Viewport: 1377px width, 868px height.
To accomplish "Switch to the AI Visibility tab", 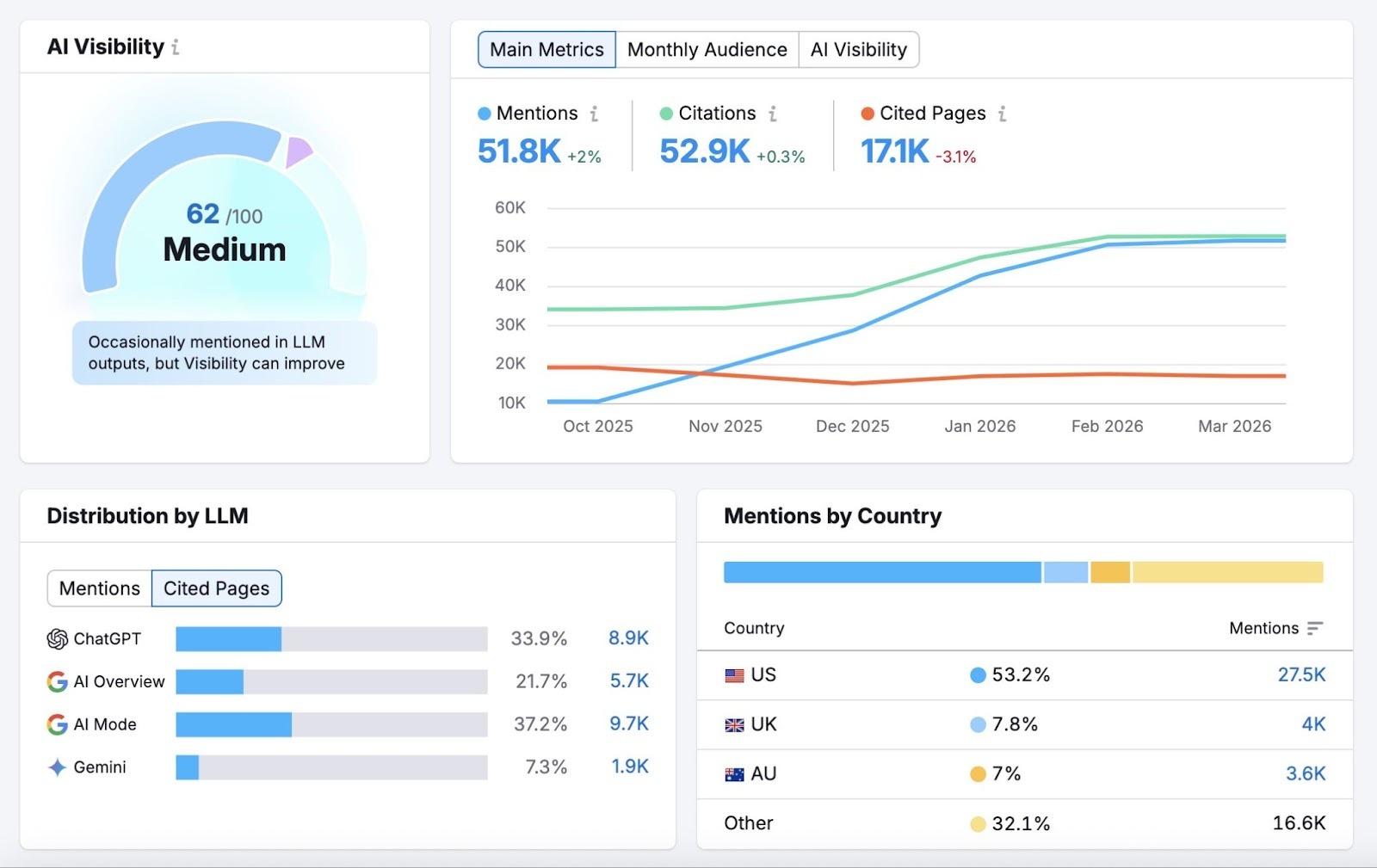I will click(859, 49).
